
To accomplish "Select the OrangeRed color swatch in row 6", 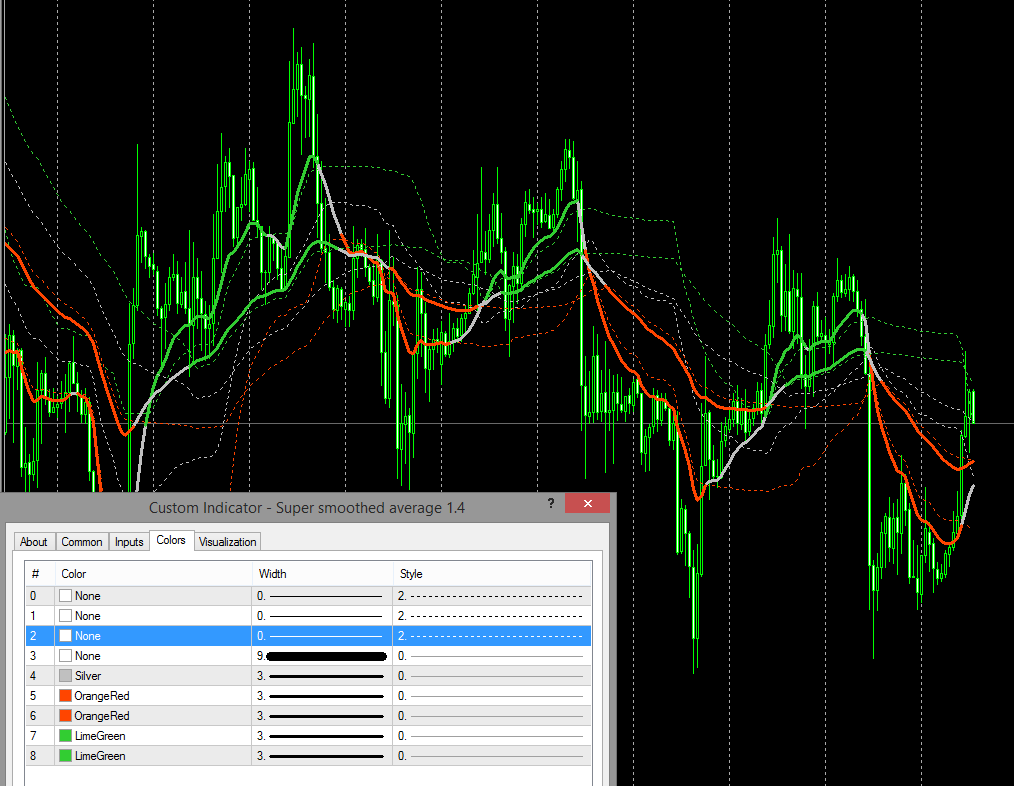I will pos(66,716).
